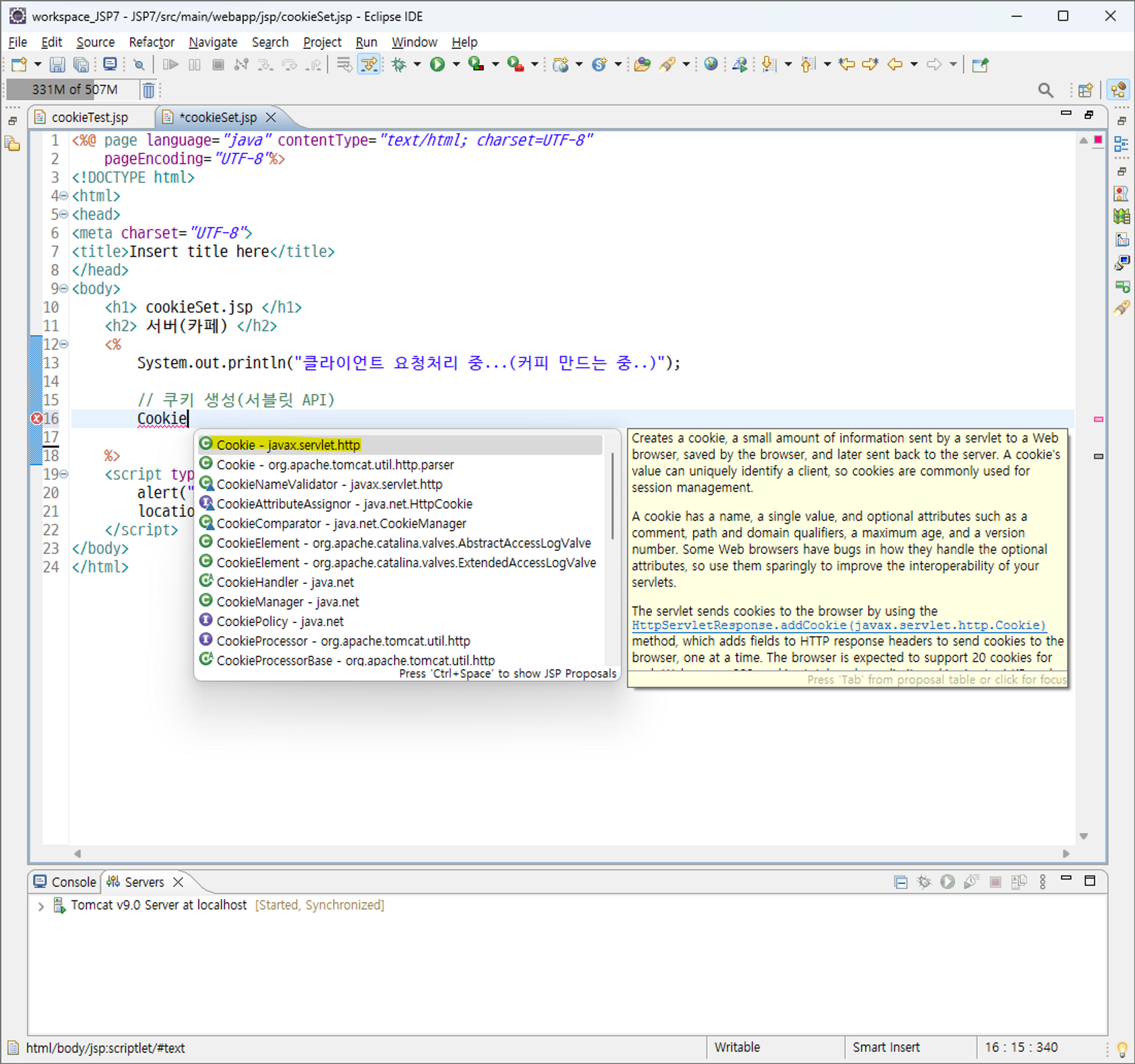The width and height of the screenshot is (1135, 1064).
Task: Choose CookiePolicy - java.net proposal
Action: pyautogui.click(x=400, y=621)
